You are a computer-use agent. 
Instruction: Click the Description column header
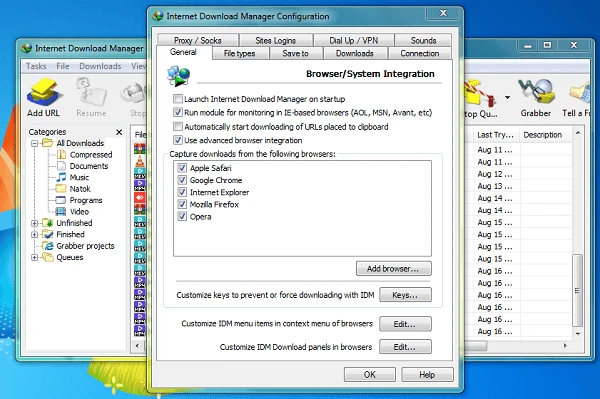point(543,135)
